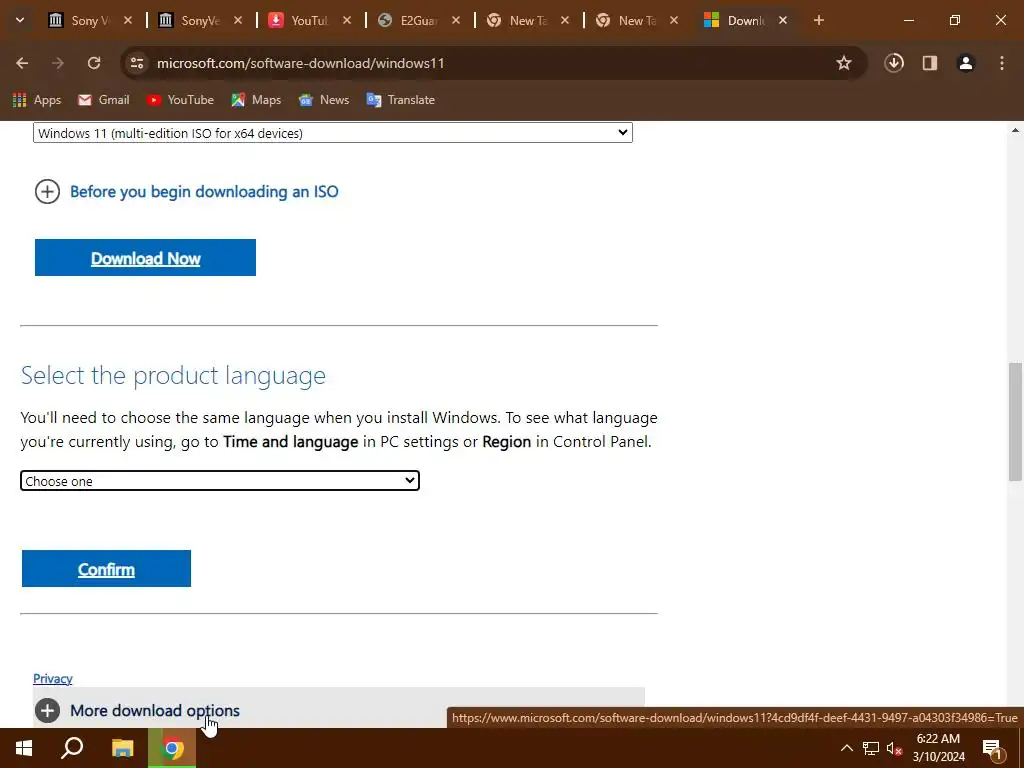1024x768 pixels.
Task: Open Maps bookmark
Action: pos(256,100)
